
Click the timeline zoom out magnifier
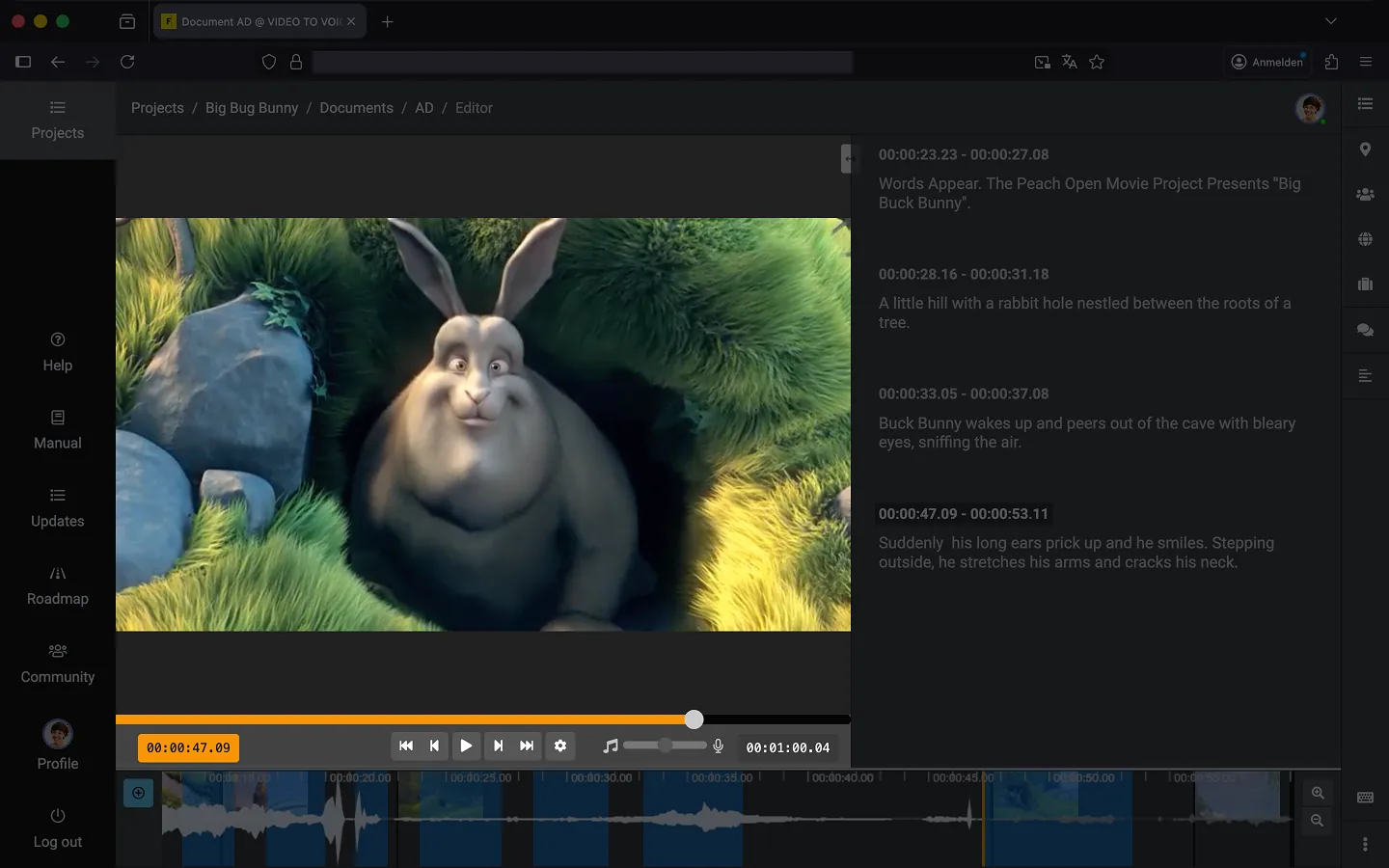click(1318, 821)
